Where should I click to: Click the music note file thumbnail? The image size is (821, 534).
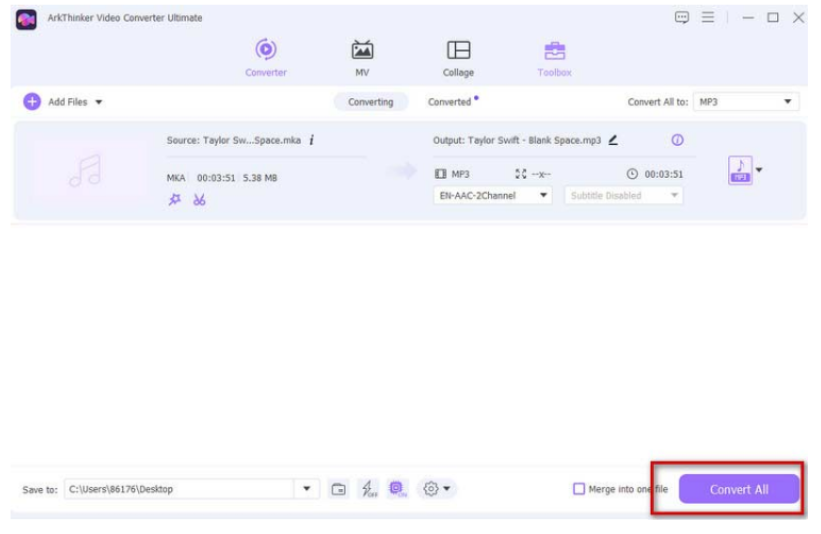click(x=85, y=170)
